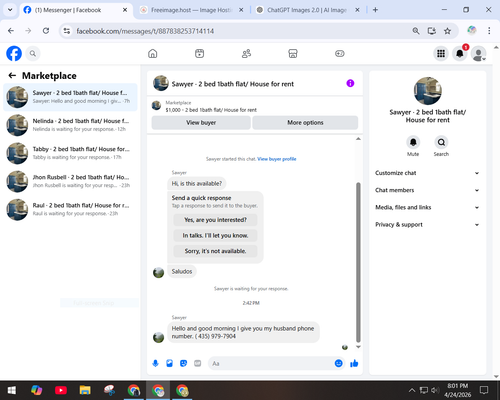The height and width of the screenshot is (400, 500).
Task: Click the chat scroll down arrow
Action: click(x=358, y=347)
